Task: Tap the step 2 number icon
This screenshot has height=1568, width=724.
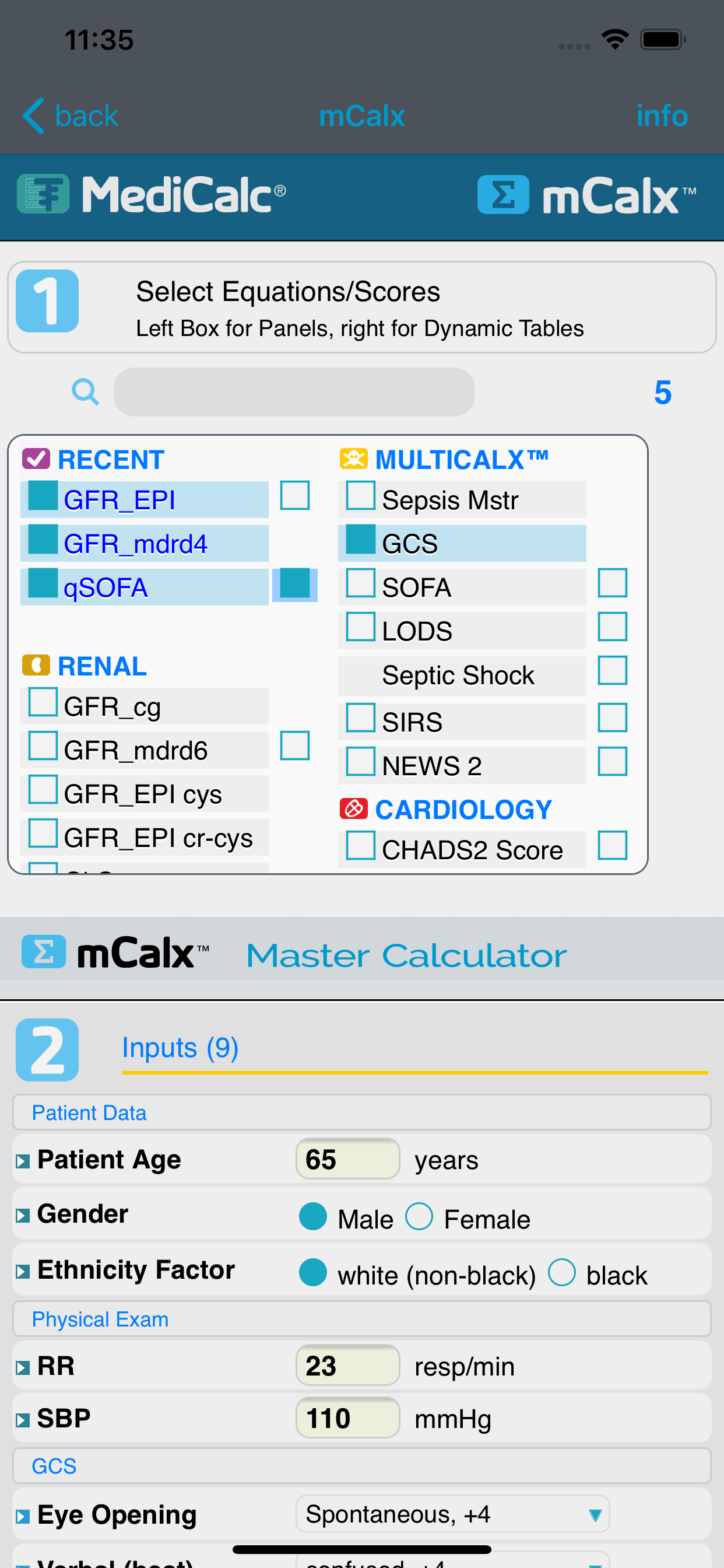Action: (x=47, y=1050)
